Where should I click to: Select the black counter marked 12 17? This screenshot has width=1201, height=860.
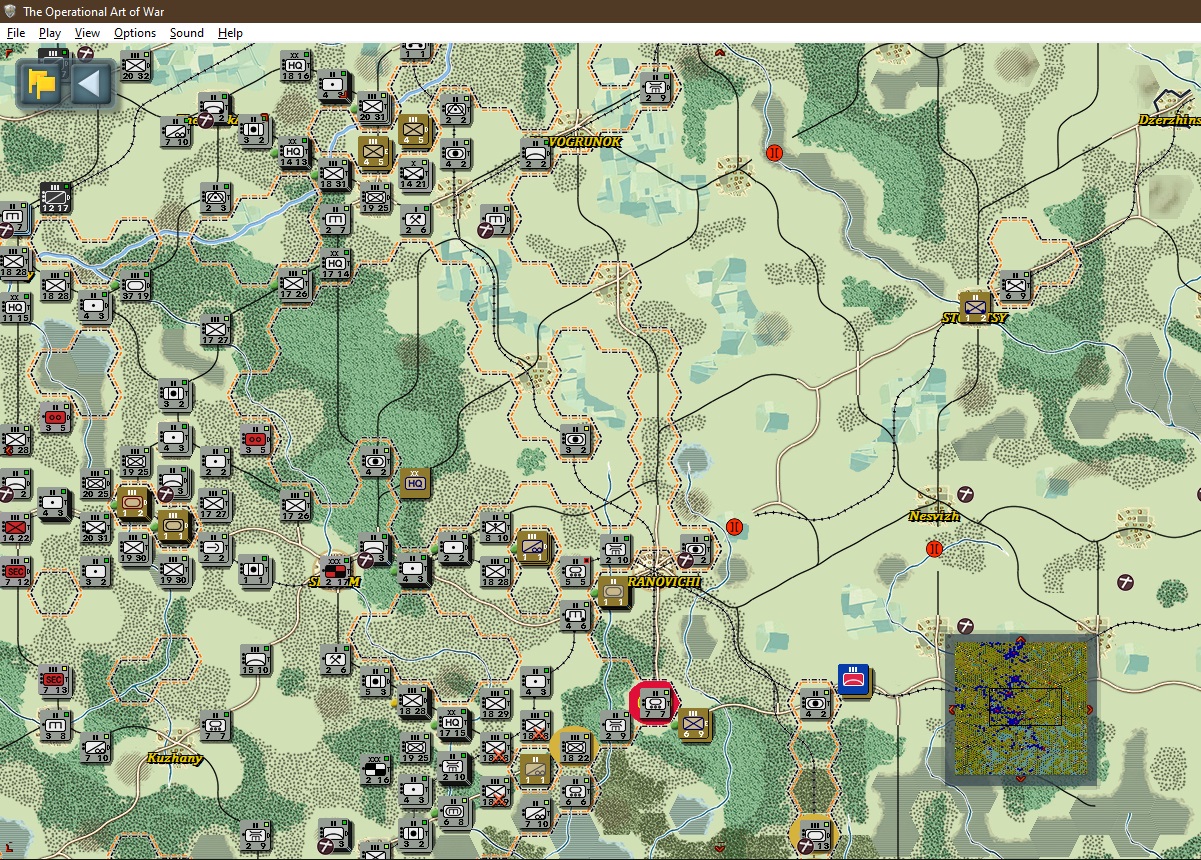55,198
